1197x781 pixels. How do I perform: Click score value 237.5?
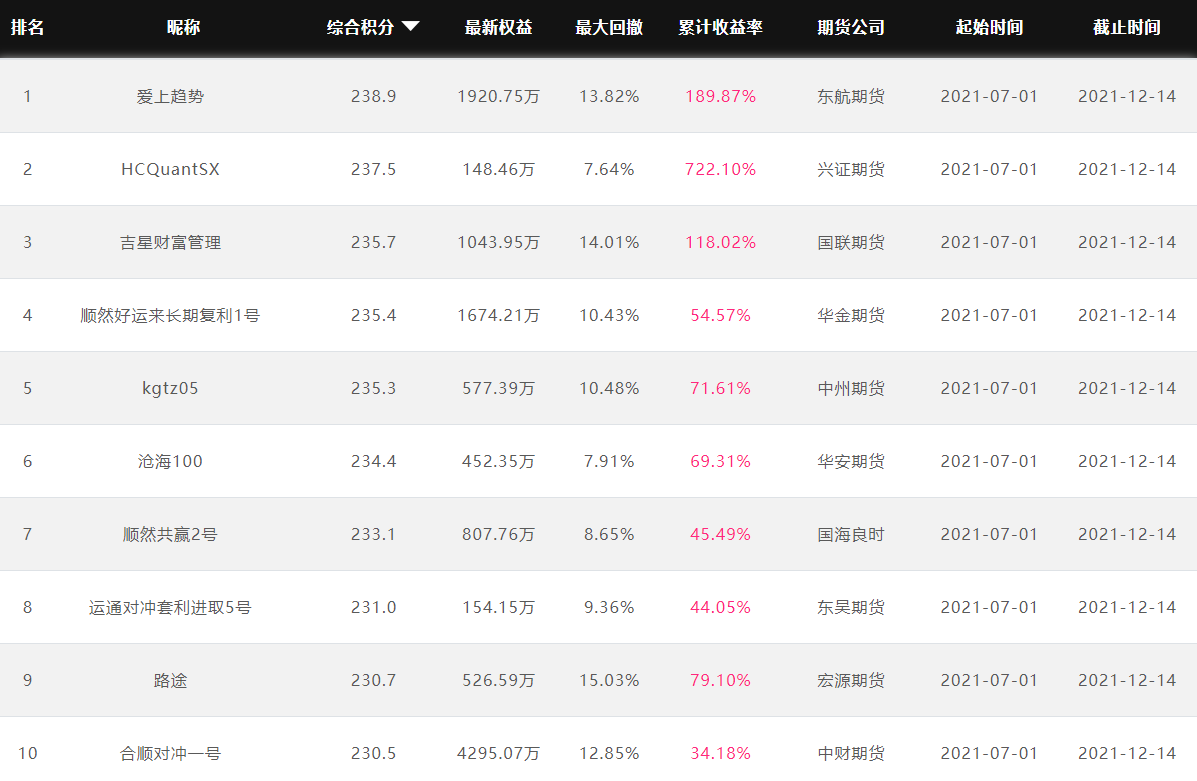click(x=373, y=169)
